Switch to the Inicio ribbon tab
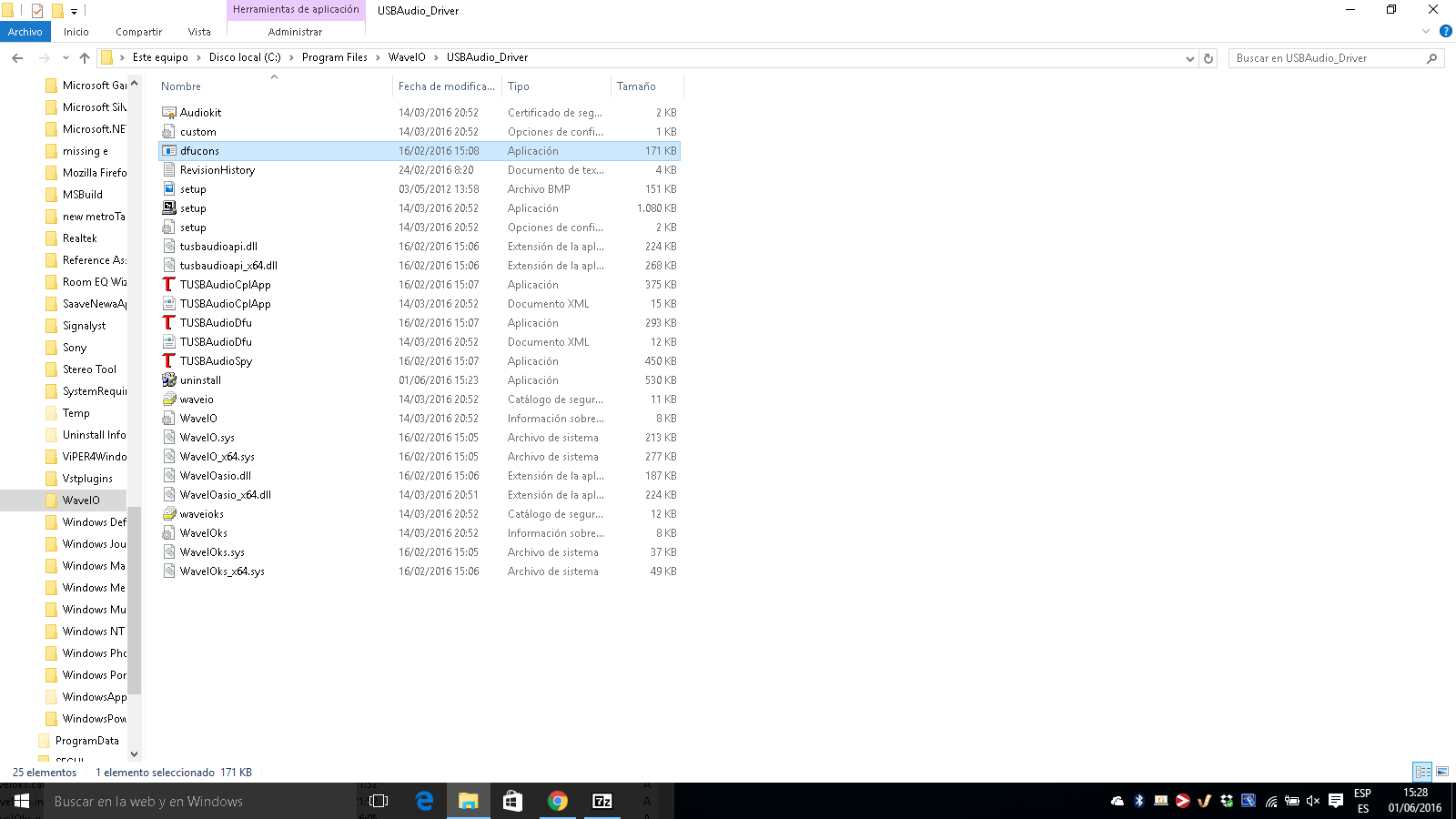1456x819 pixels. [76, 32]
